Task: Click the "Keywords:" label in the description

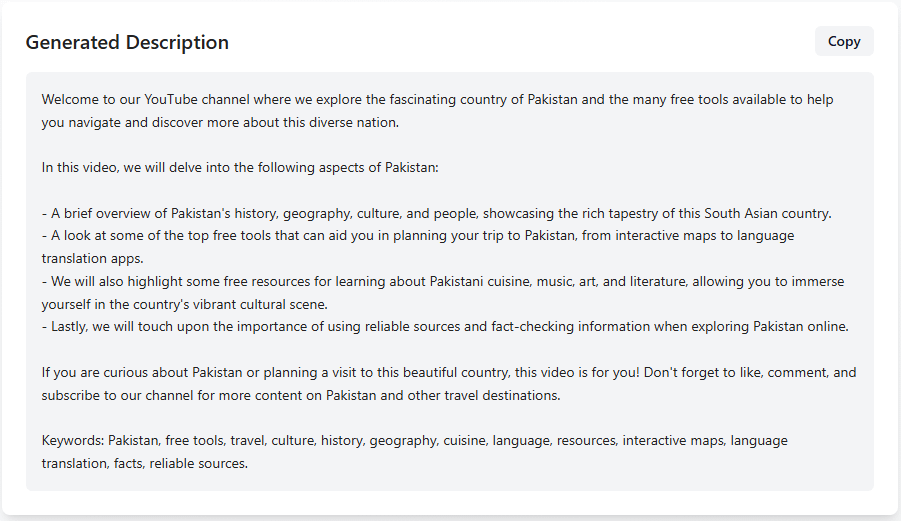Action: [x=72, y=440]
